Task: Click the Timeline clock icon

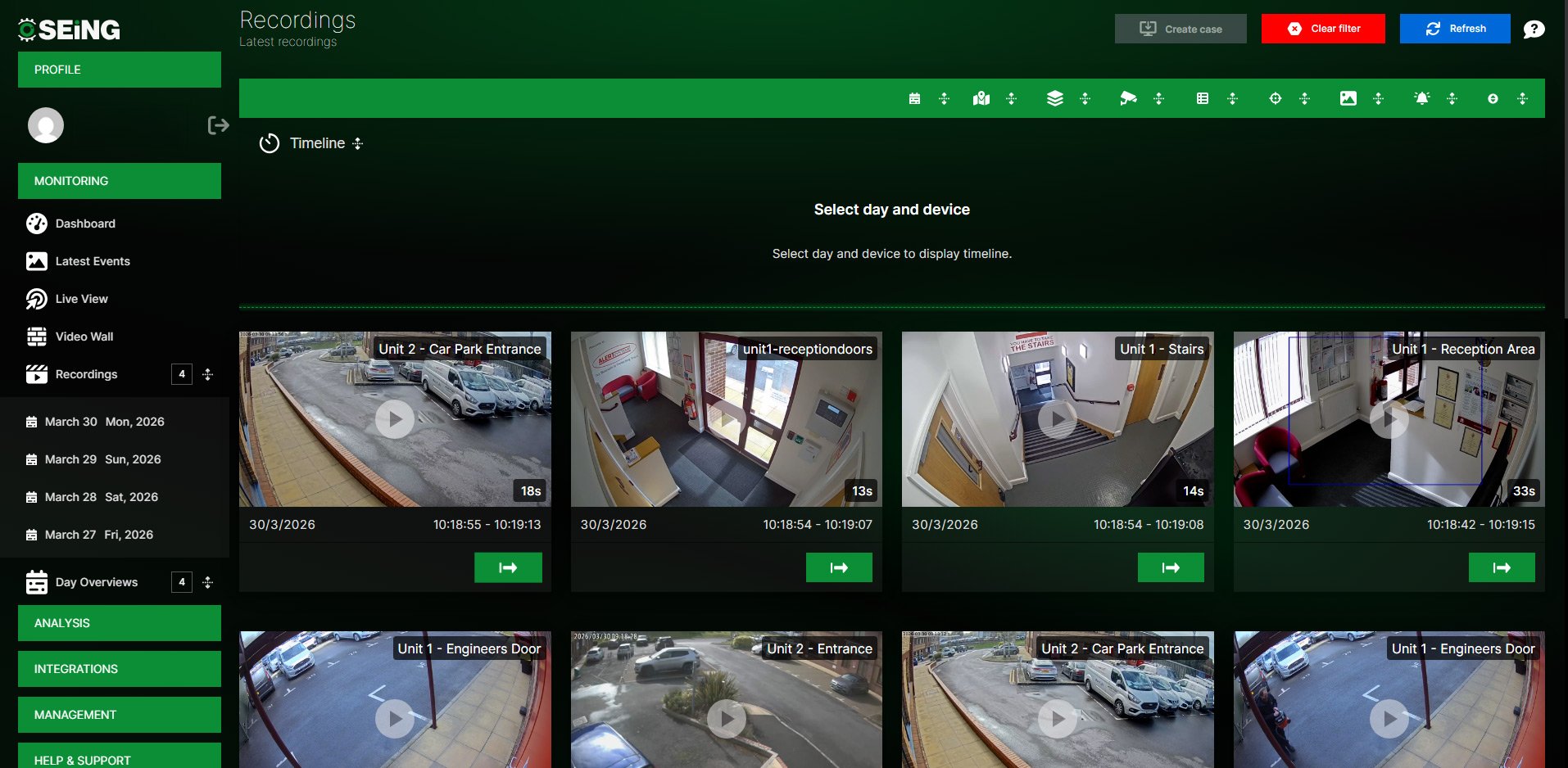Action: (270, 143)
